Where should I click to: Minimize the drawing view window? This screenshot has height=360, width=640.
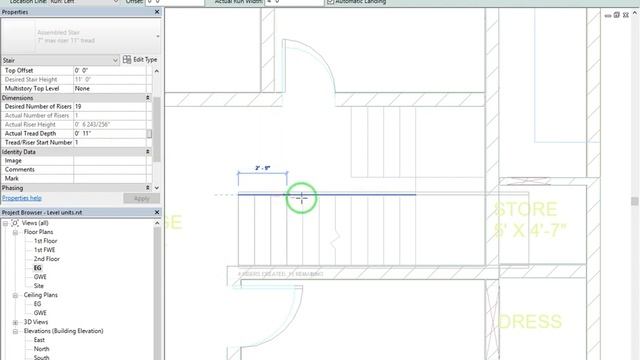tap(608, 15)
